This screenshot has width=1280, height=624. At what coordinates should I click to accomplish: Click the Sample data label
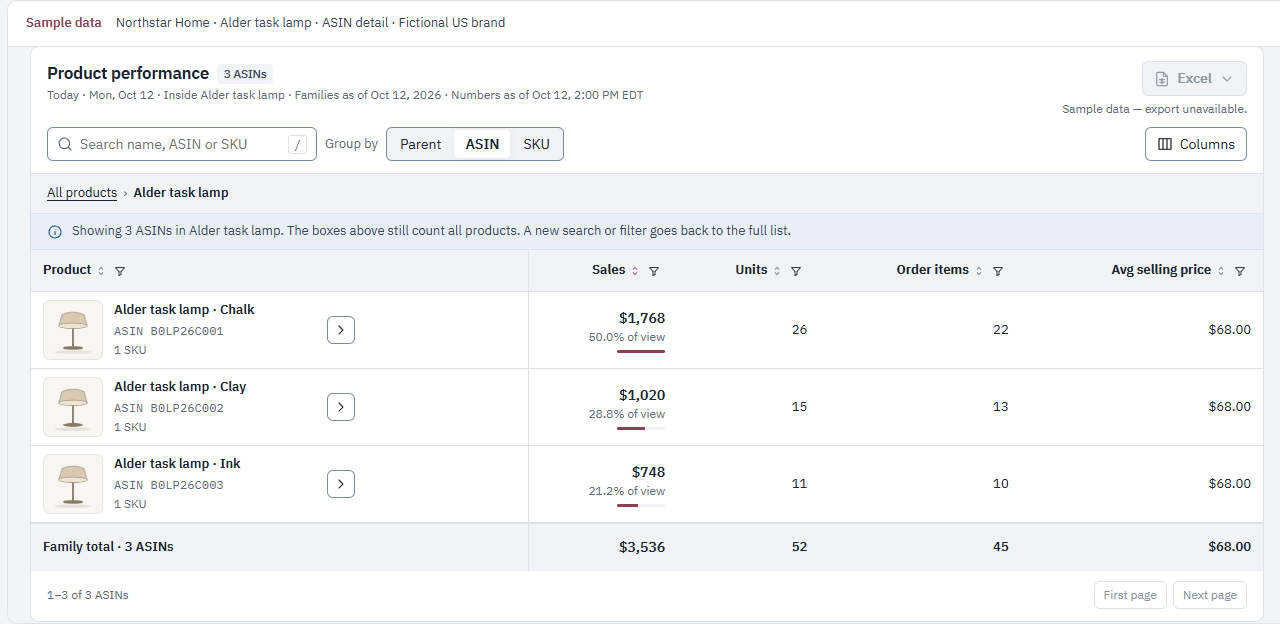64,22
